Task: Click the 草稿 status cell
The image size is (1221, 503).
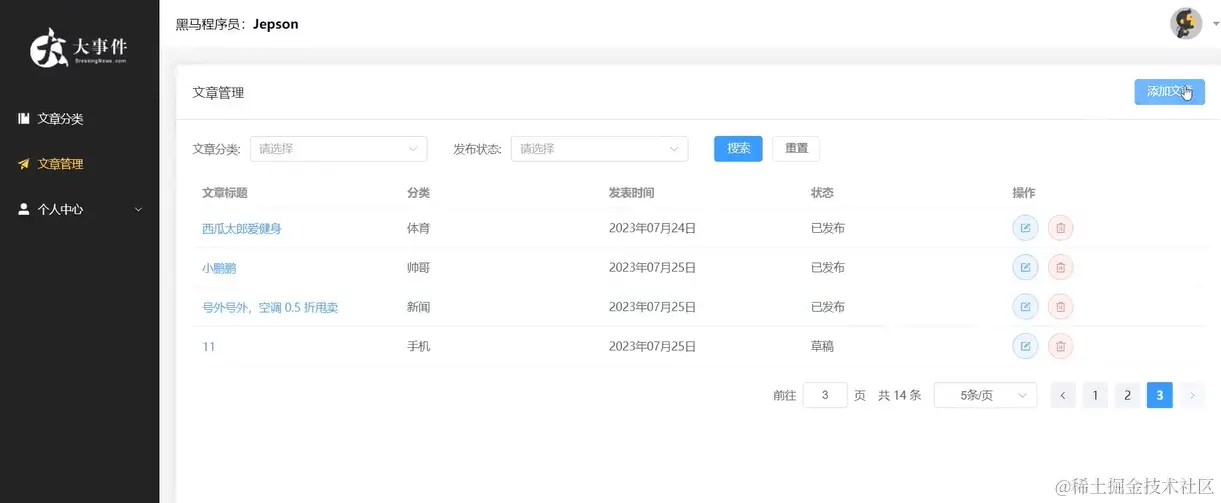Action: [822, 346]
